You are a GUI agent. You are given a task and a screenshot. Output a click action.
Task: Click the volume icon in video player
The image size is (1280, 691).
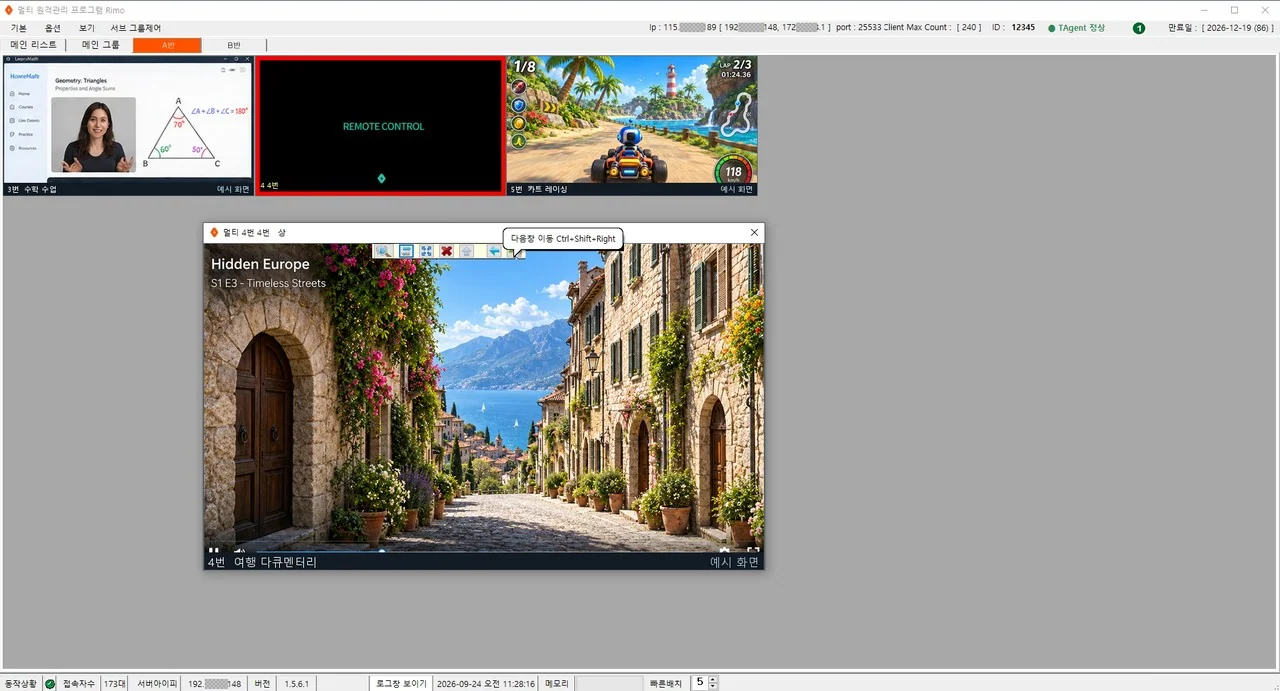pyautogui.click(x=239, y=550)
